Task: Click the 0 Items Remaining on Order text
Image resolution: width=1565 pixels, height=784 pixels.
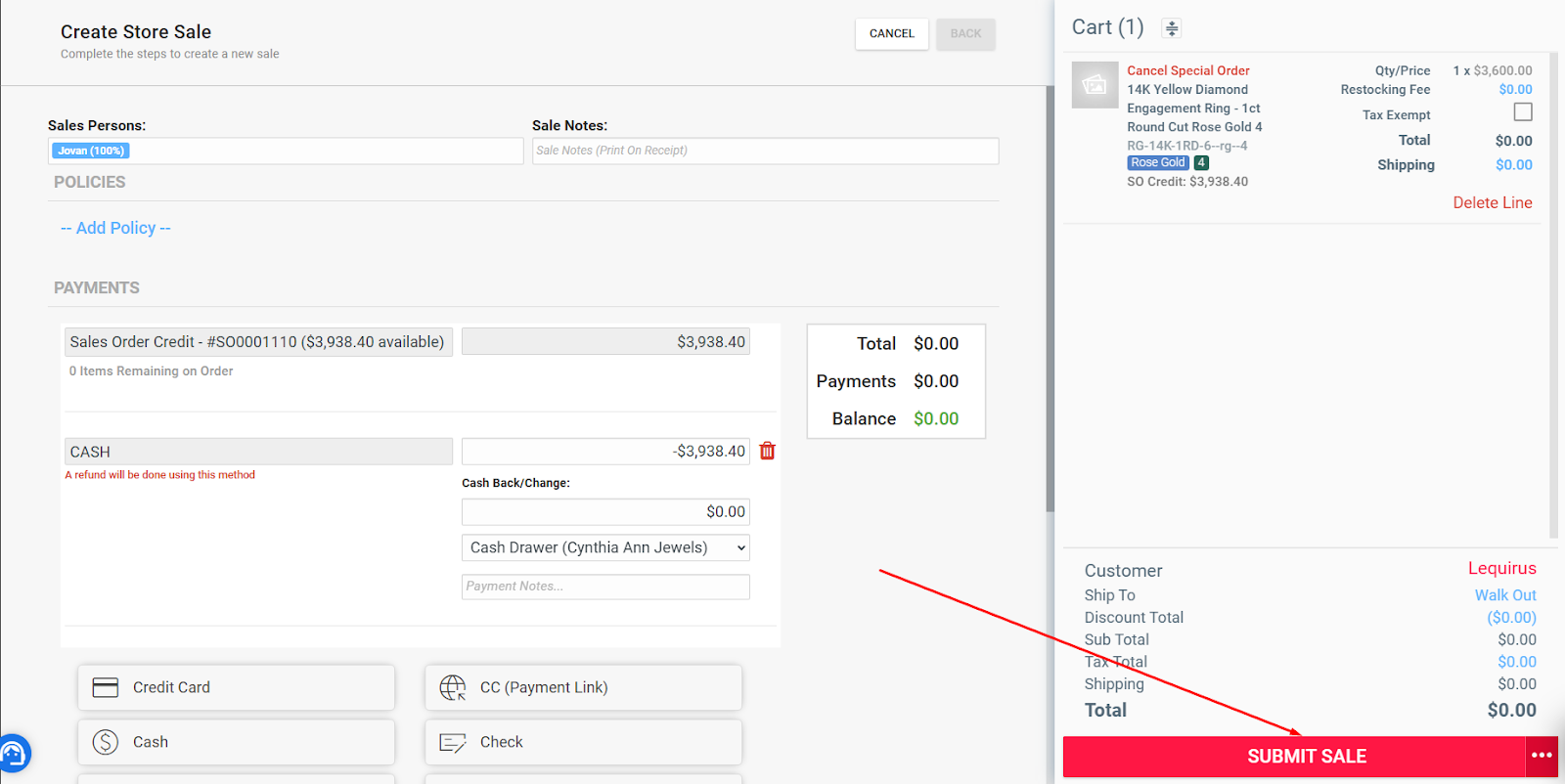Action: pos(151,371)
